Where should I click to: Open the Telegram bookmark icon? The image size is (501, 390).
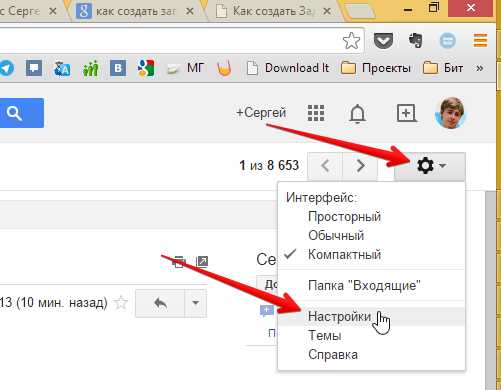[x=7, y=68]
